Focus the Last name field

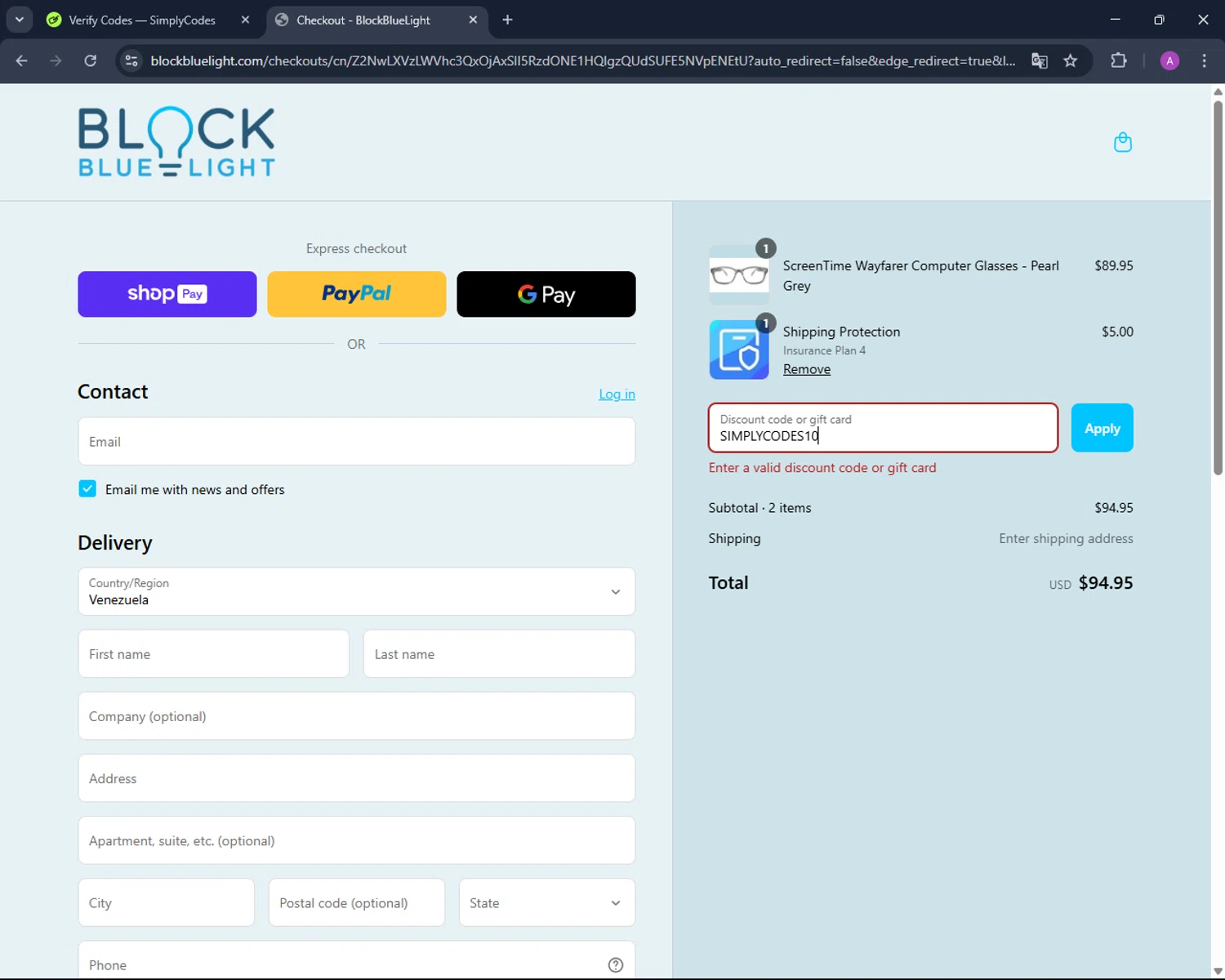point(499,653)
